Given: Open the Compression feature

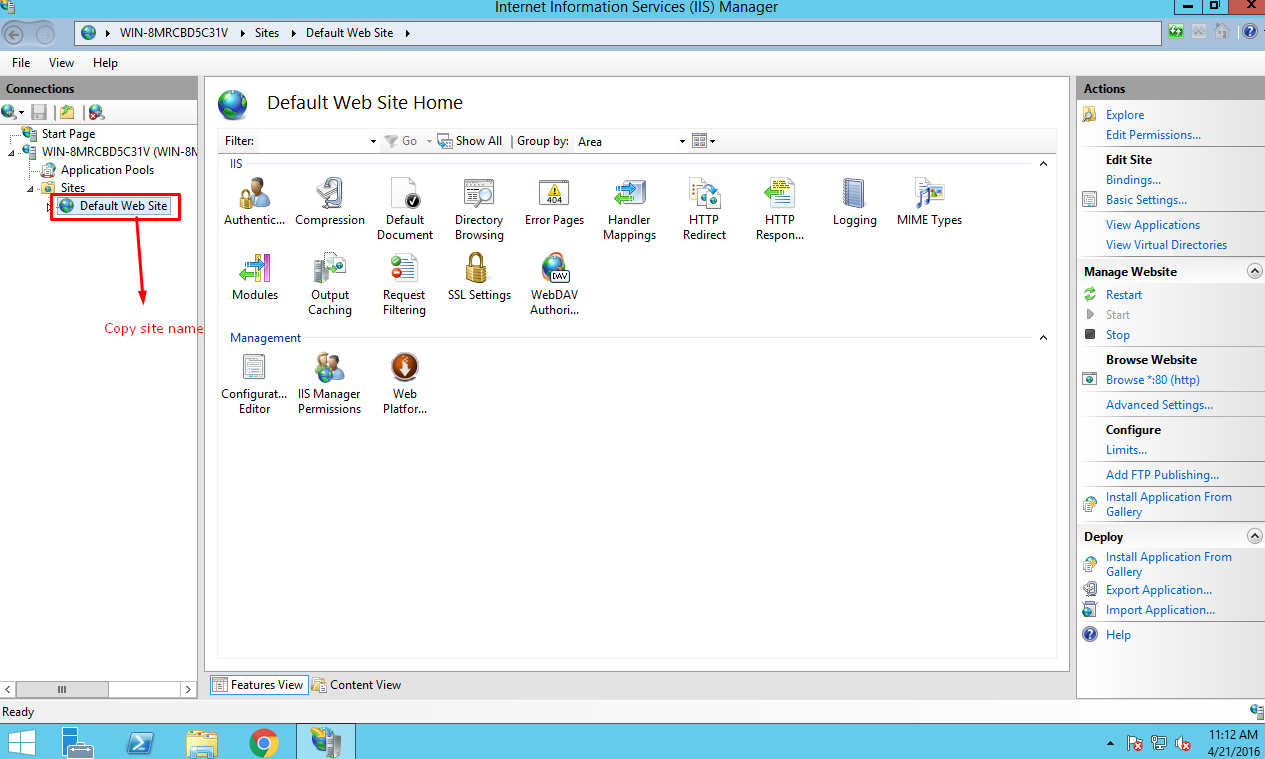Looking at the screenshot, I should [330, 202].
